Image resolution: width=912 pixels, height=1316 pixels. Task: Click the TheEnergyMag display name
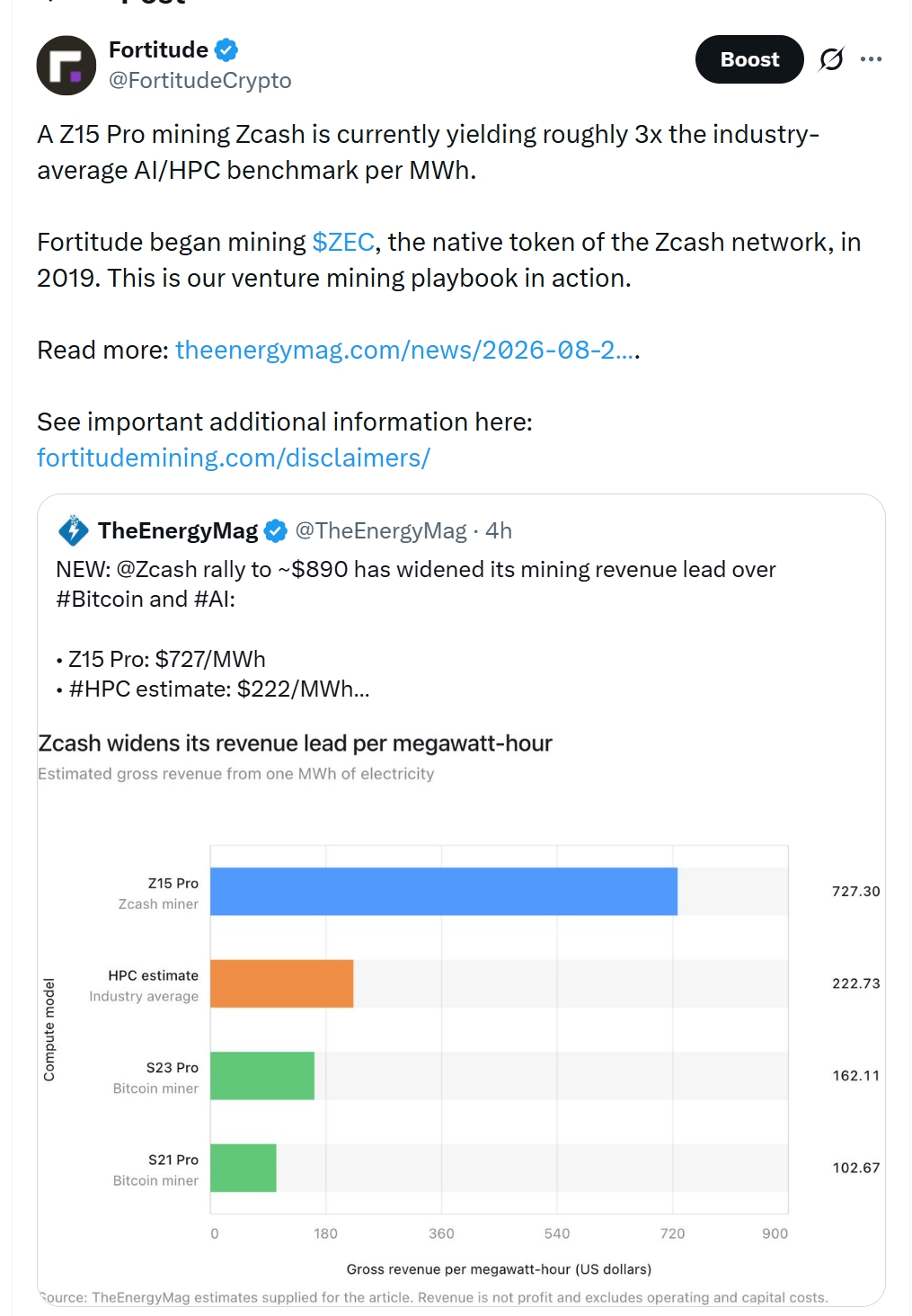coord(178,530)
